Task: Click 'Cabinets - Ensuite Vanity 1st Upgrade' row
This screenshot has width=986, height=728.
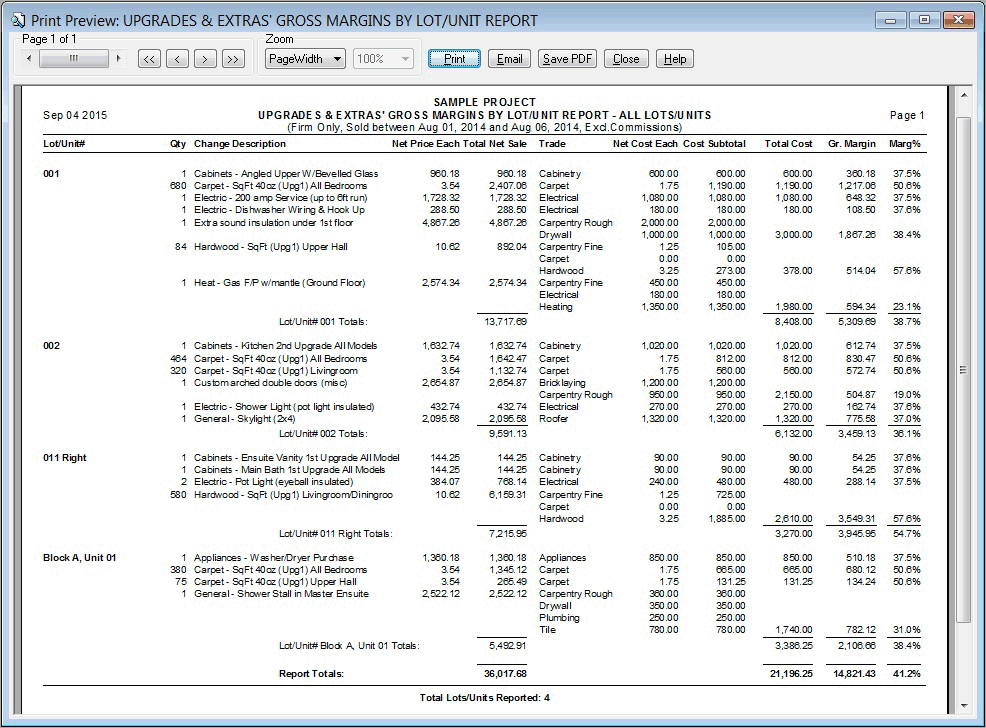Action: tap(482, 458)
